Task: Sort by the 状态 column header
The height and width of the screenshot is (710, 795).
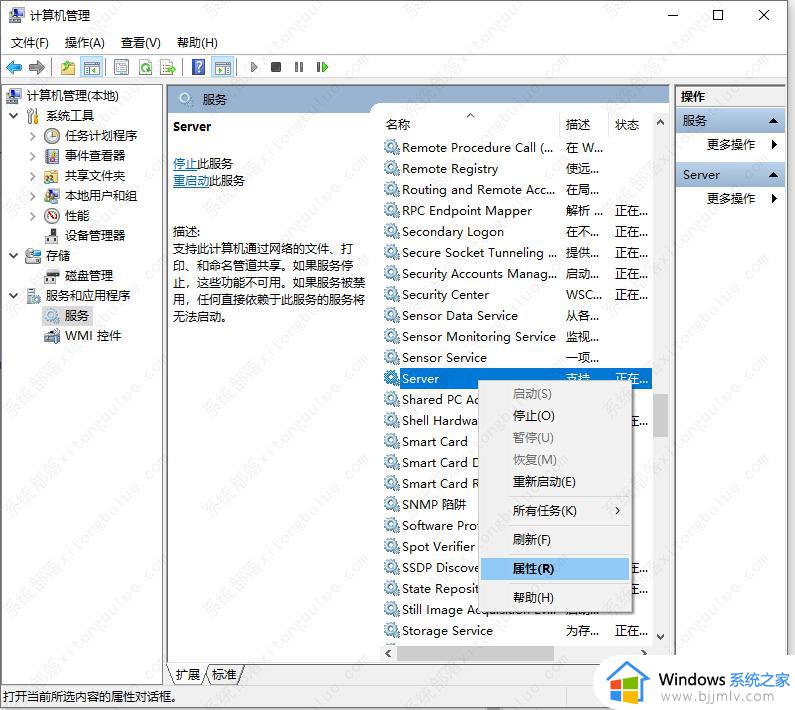Action: click(x=630, y=124)
